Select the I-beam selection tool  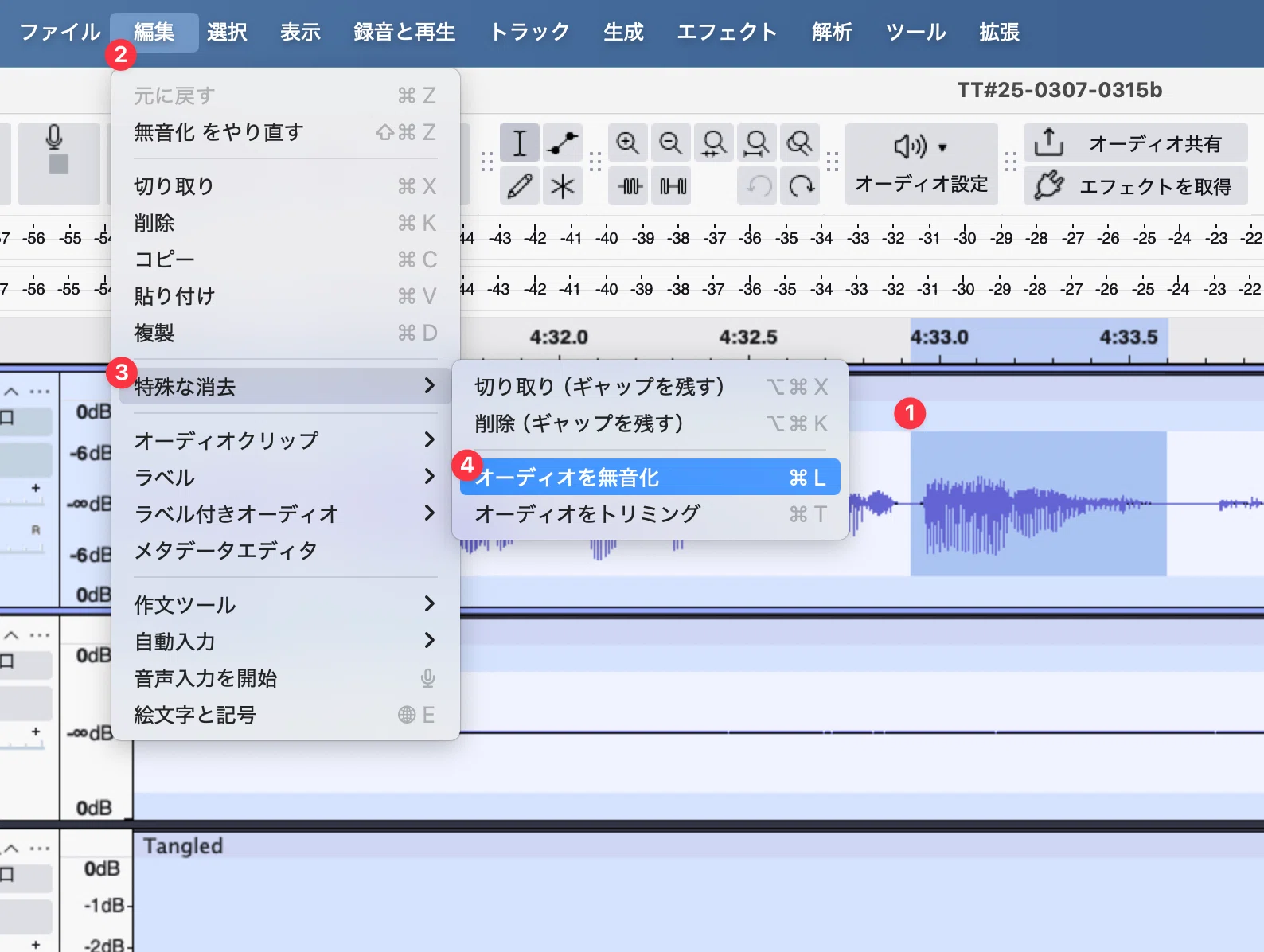click(x=519, y=143)
